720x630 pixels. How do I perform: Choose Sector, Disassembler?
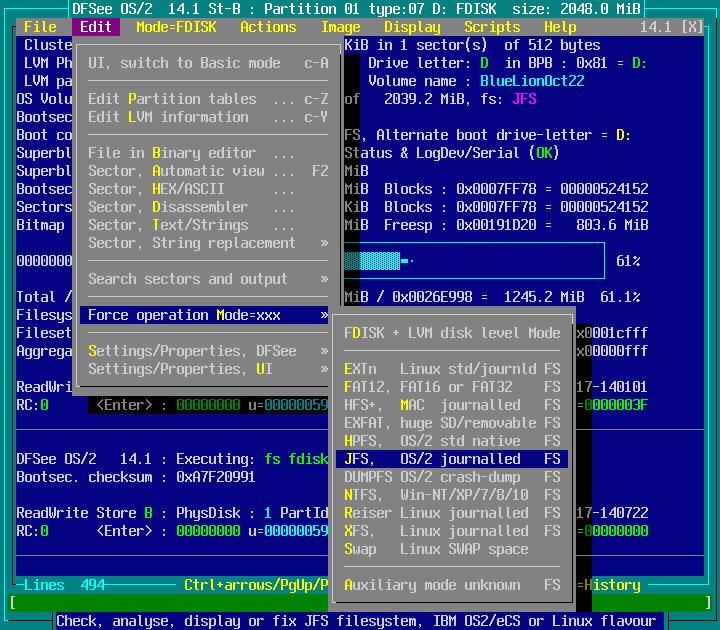pos(208,207)
